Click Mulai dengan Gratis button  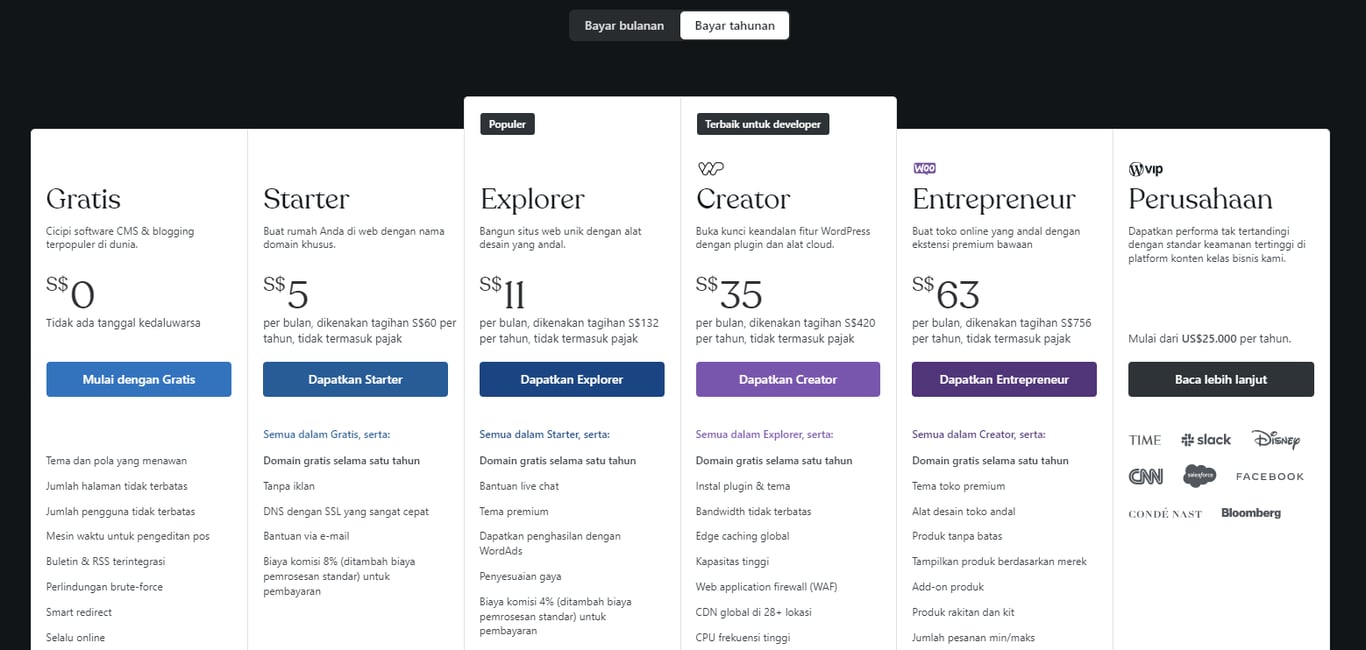click(138, 379)
